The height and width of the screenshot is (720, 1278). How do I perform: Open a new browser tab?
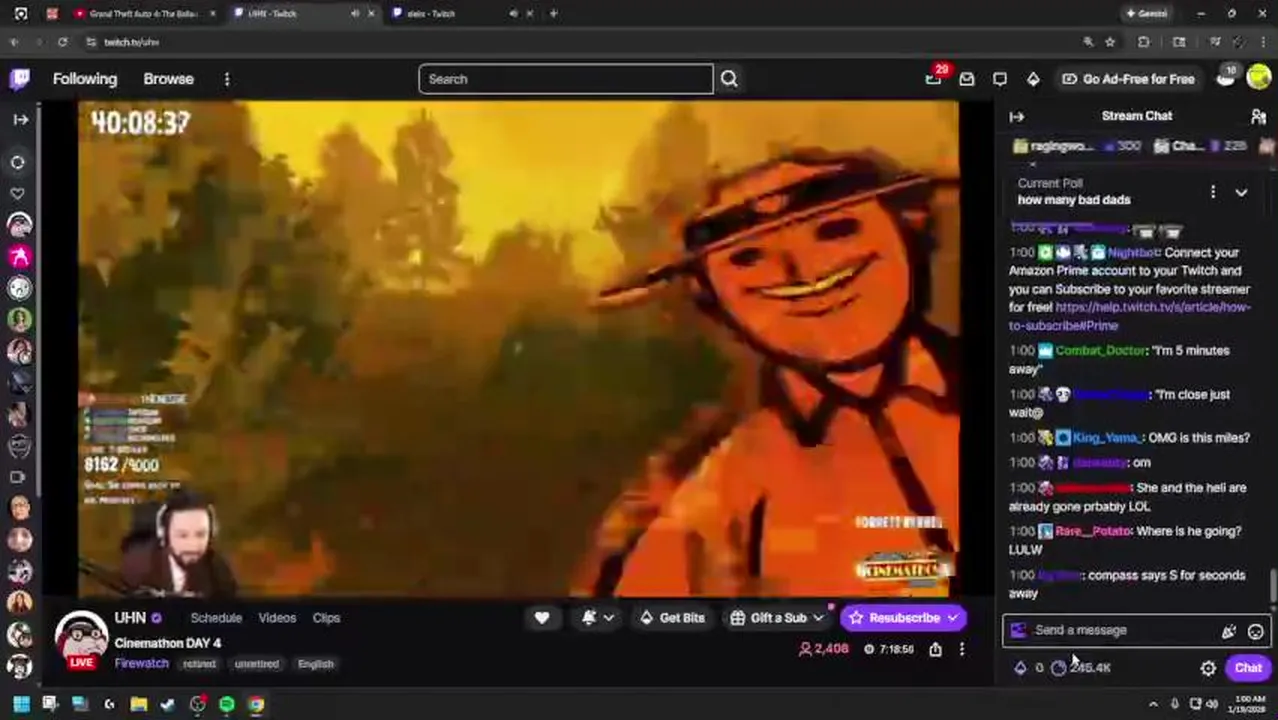point(553,13)
